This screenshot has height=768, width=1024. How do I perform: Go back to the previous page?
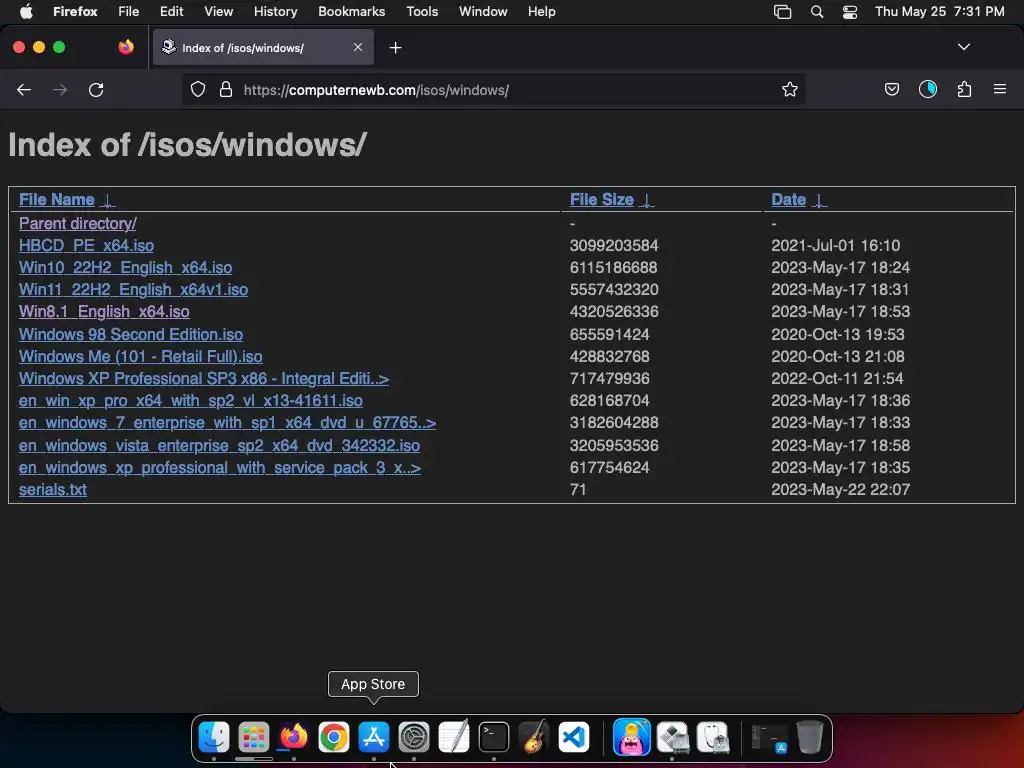[24, 89]
